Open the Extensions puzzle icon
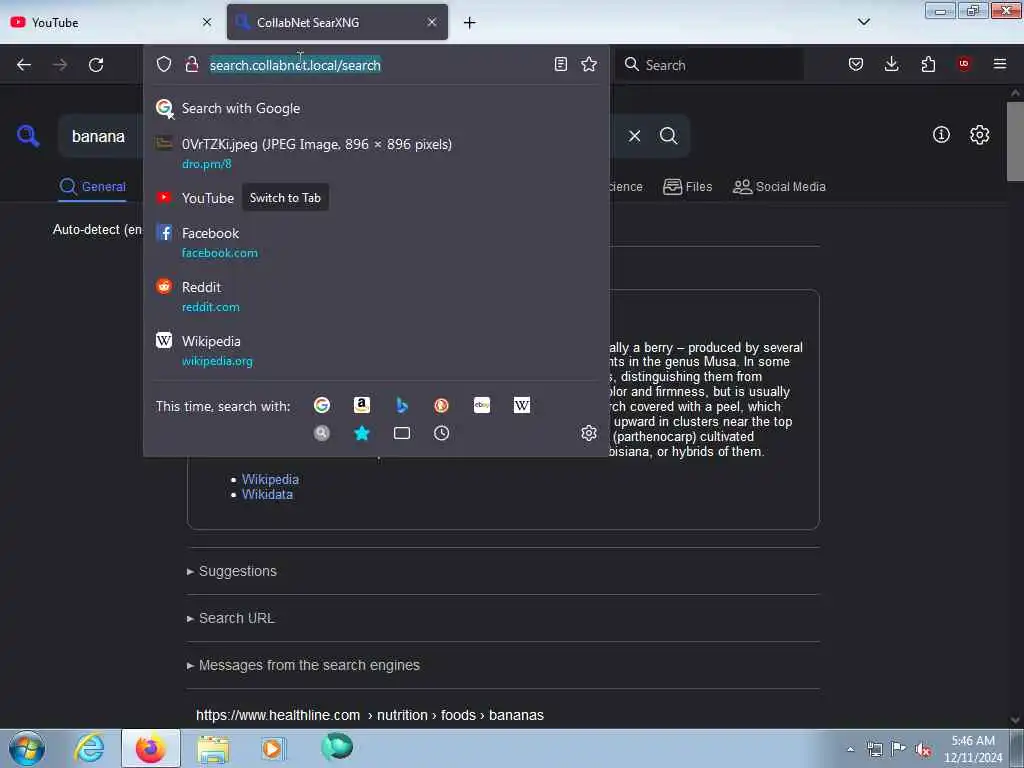 pyautogui.click(x=928, y=64)
